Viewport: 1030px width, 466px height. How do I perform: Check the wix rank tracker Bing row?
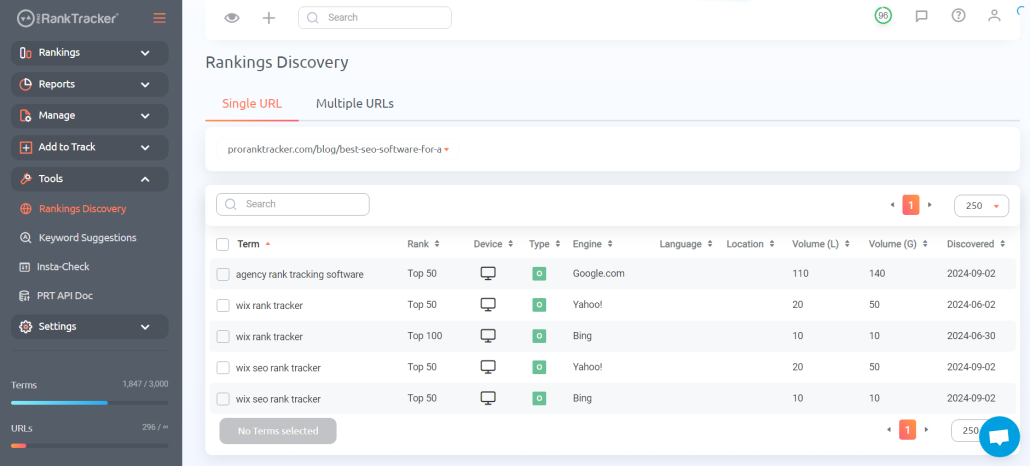[223, 337]
